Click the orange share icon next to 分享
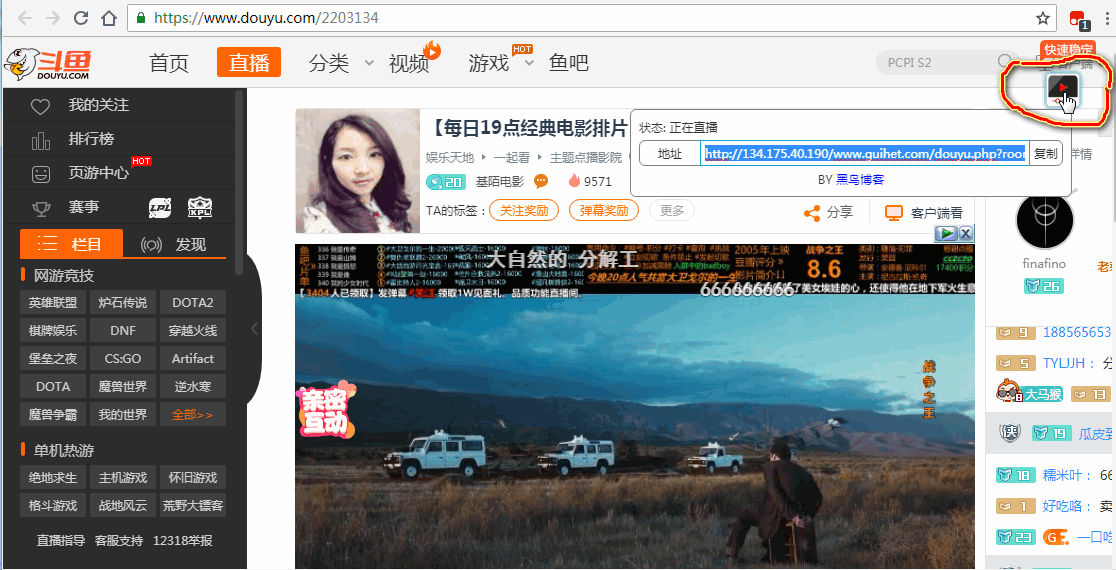 point(811,213)
